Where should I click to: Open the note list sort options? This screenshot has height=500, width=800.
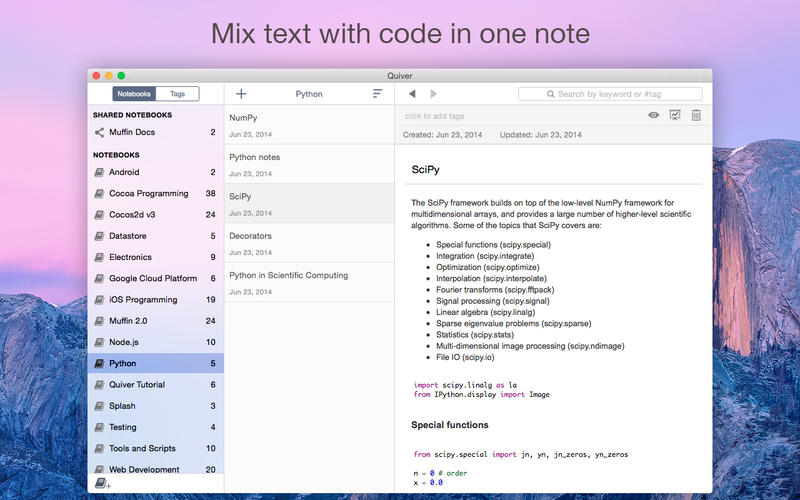pyautogui.click(x=377, y=94)
